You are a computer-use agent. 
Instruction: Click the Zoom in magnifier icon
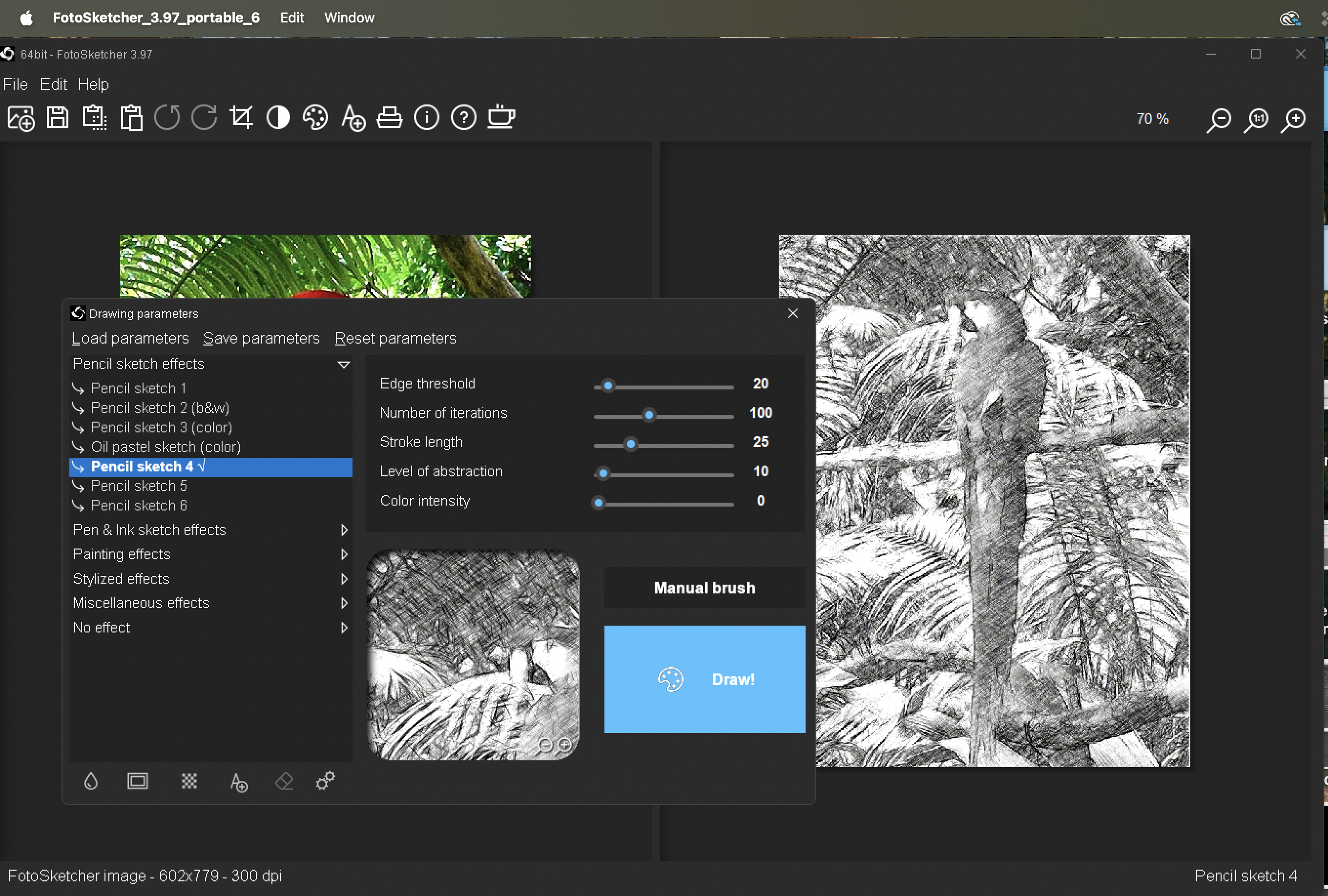pyautogui.click(x=1293, y=120)
